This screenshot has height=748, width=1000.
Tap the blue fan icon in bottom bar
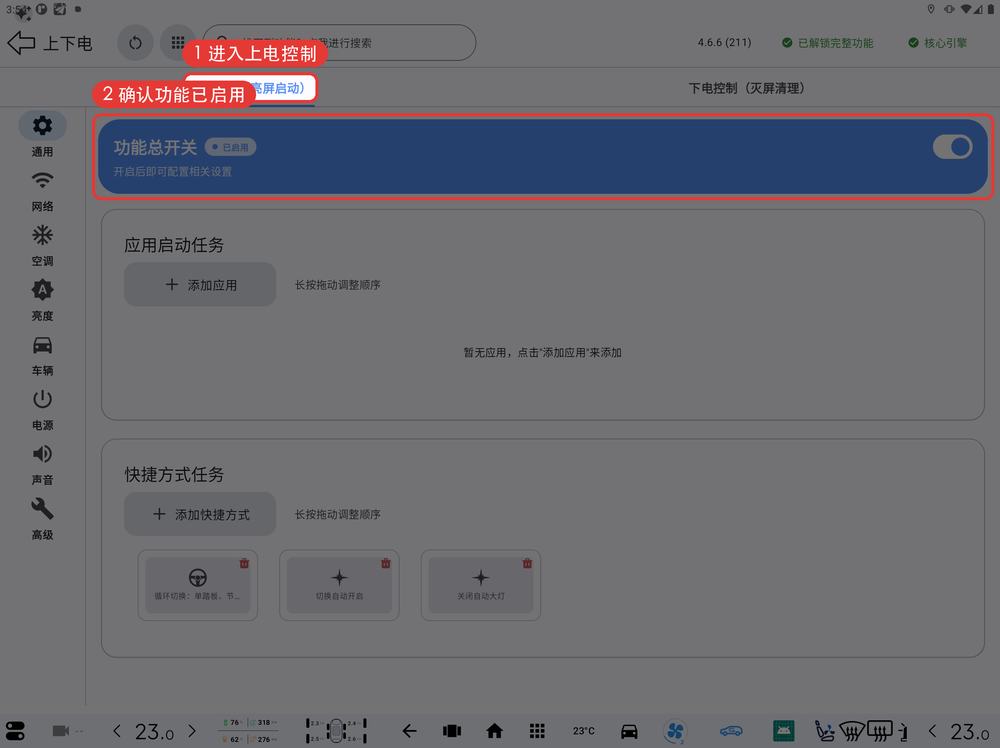675,731
